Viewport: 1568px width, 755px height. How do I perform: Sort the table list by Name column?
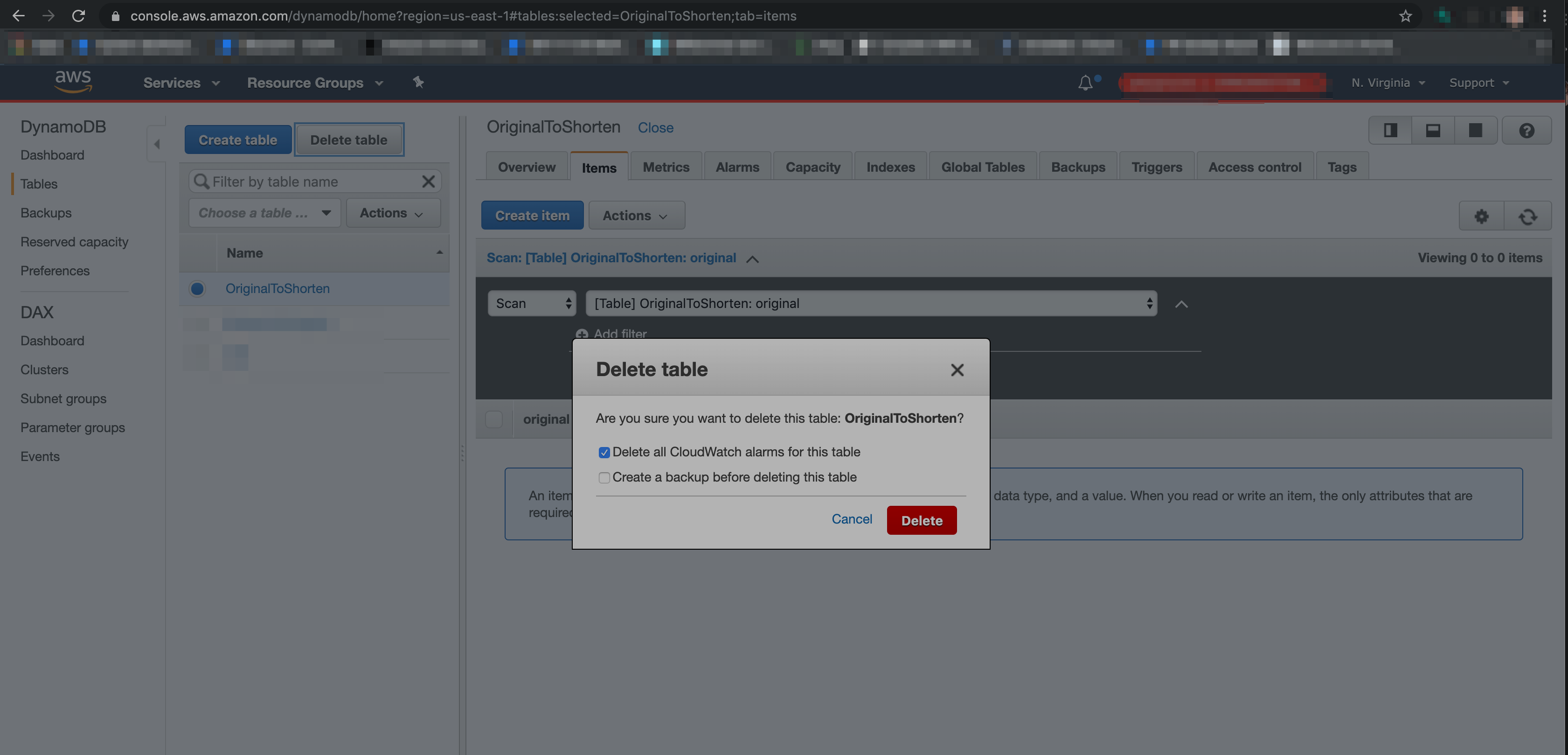tap(333, 253)
